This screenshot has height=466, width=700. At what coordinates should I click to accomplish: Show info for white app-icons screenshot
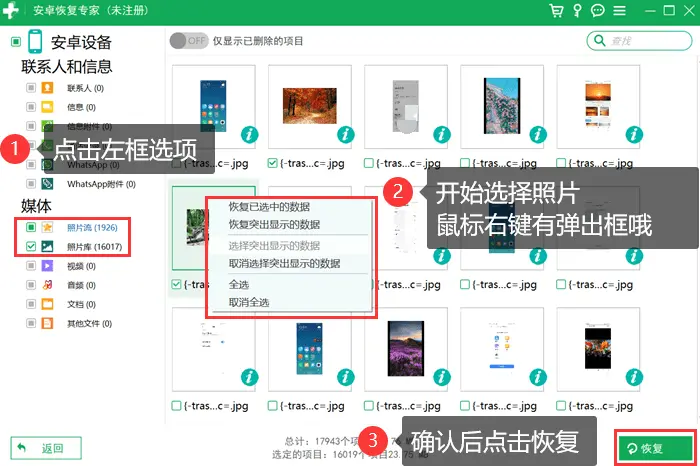538,377
